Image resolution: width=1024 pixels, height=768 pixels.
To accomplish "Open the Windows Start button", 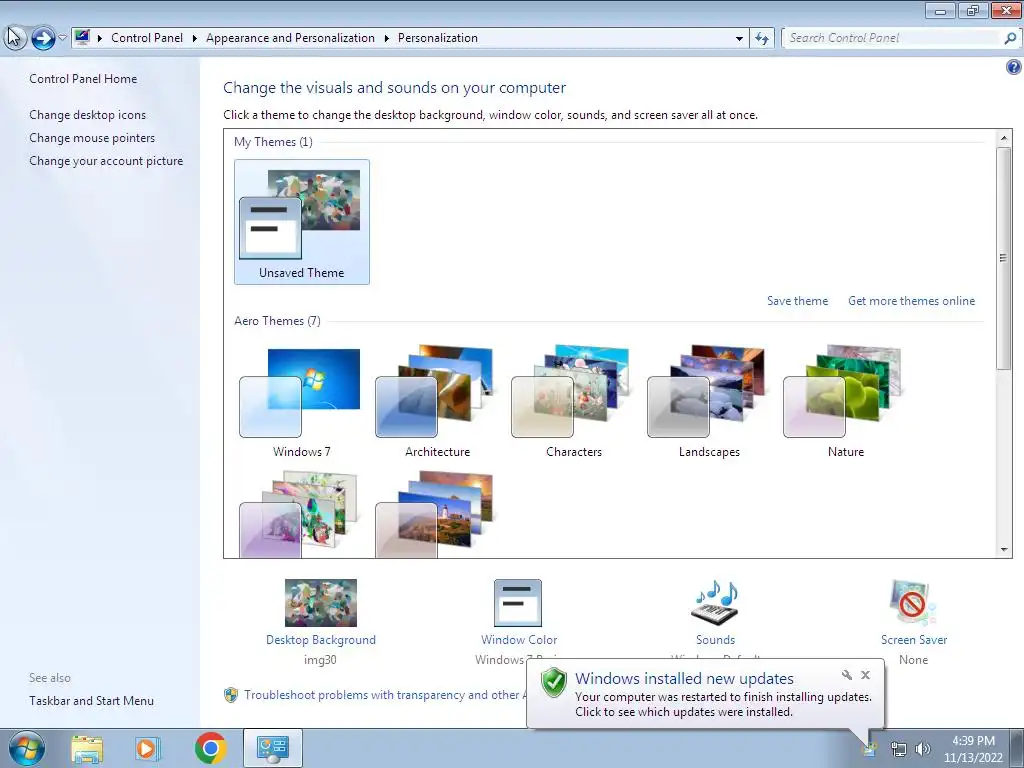I will [27, 748].
